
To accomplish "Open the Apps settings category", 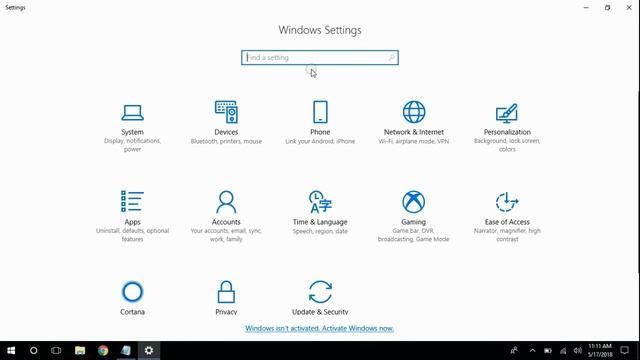I will coord(132,217).
